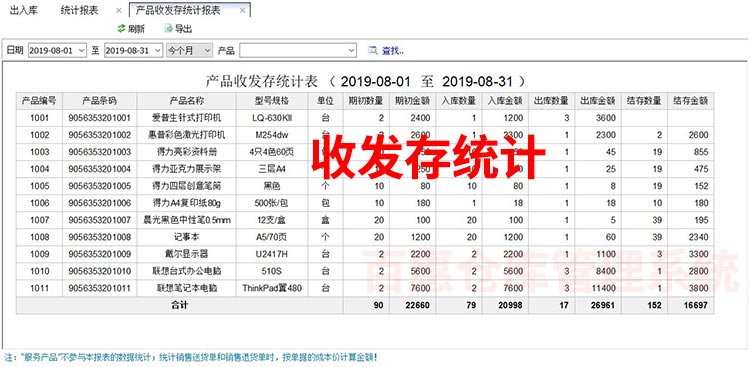Screen dimensions: 750x367
Task: Select product name 联想台式办公电脑
Action: pyautogui.click(x=187, y=271)
